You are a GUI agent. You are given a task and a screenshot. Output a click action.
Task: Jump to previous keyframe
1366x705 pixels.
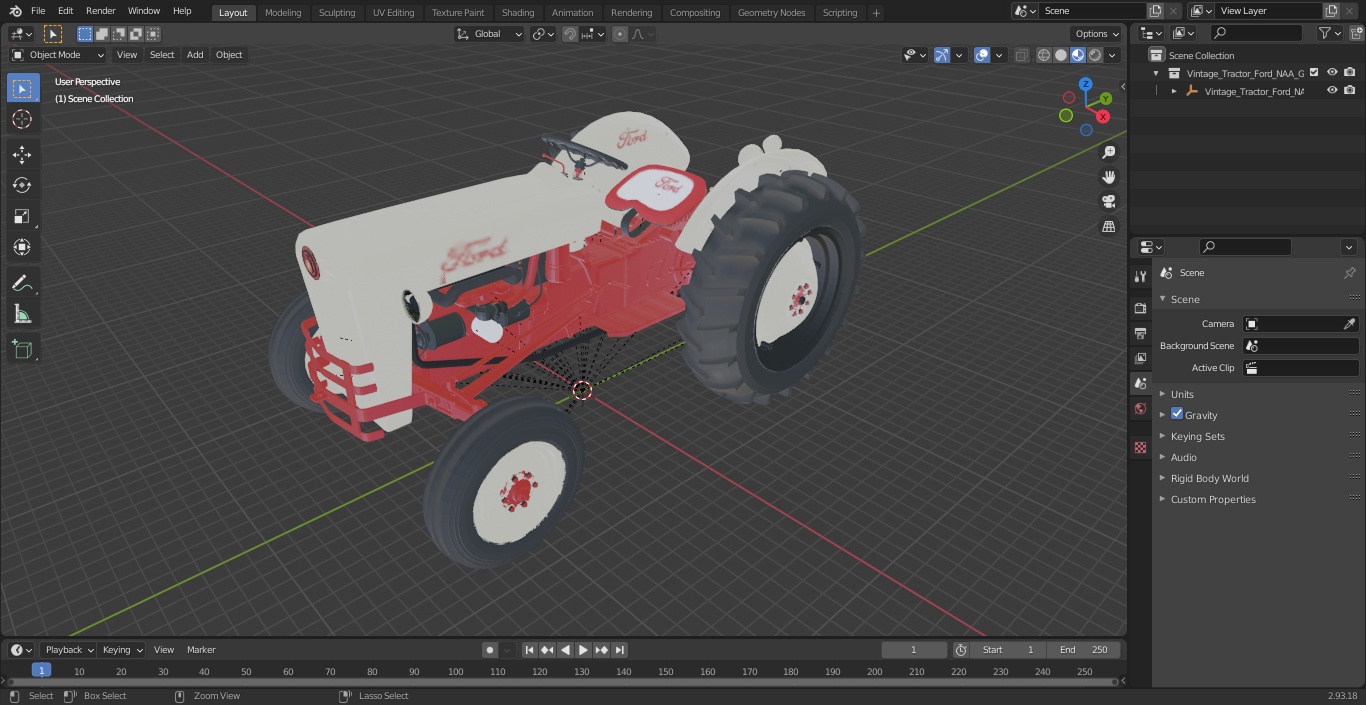[547, 650]
